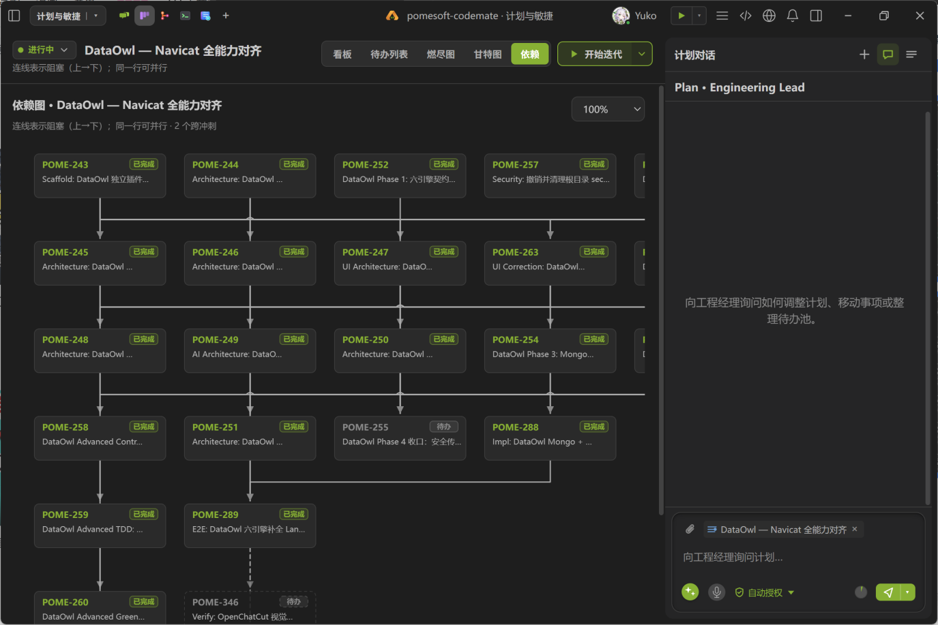The height and width of the screenshot is (625, 938).
Task: Open the POME-247 UI Architecture card
Action: [400, 263]
